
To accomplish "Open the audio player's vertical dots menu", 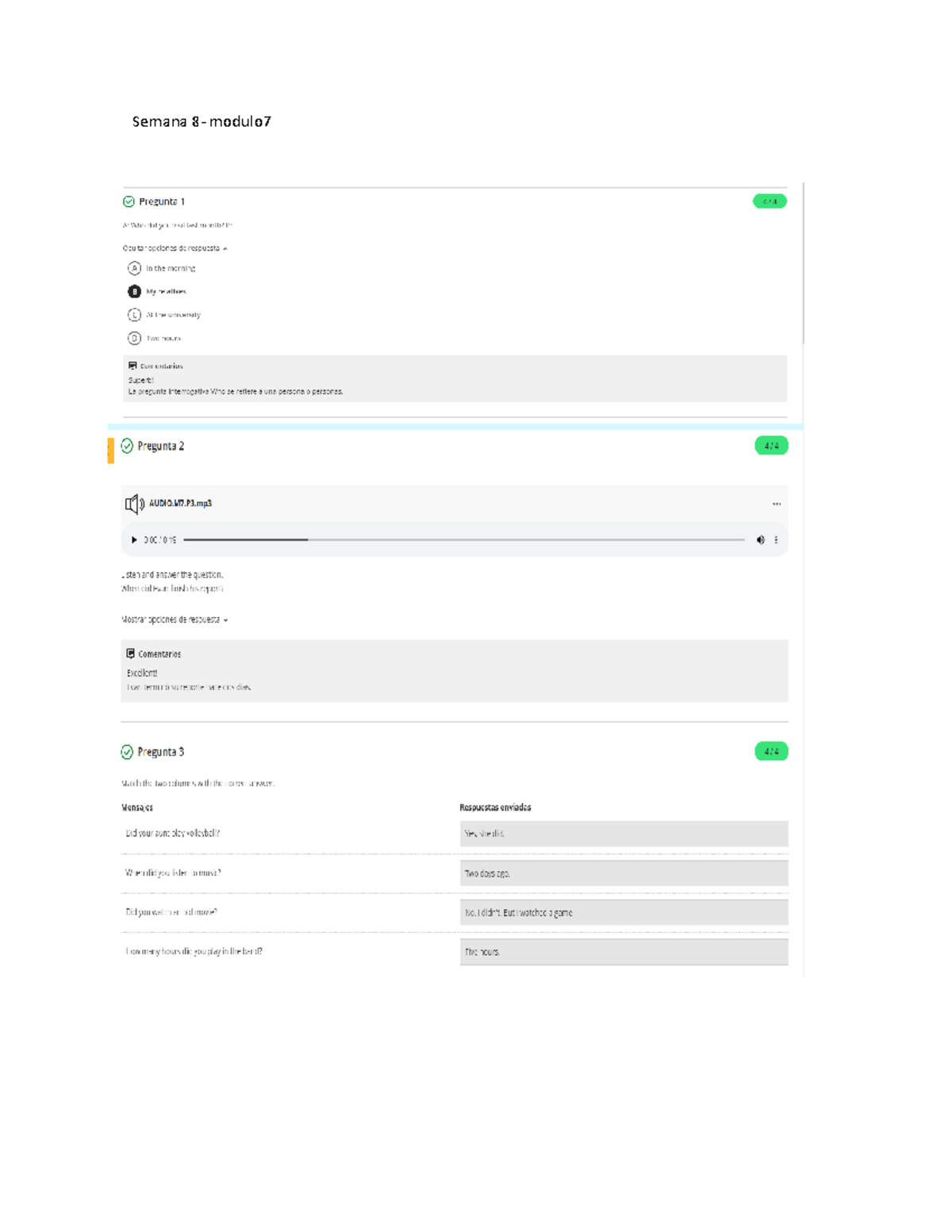I will pos(776,540).
